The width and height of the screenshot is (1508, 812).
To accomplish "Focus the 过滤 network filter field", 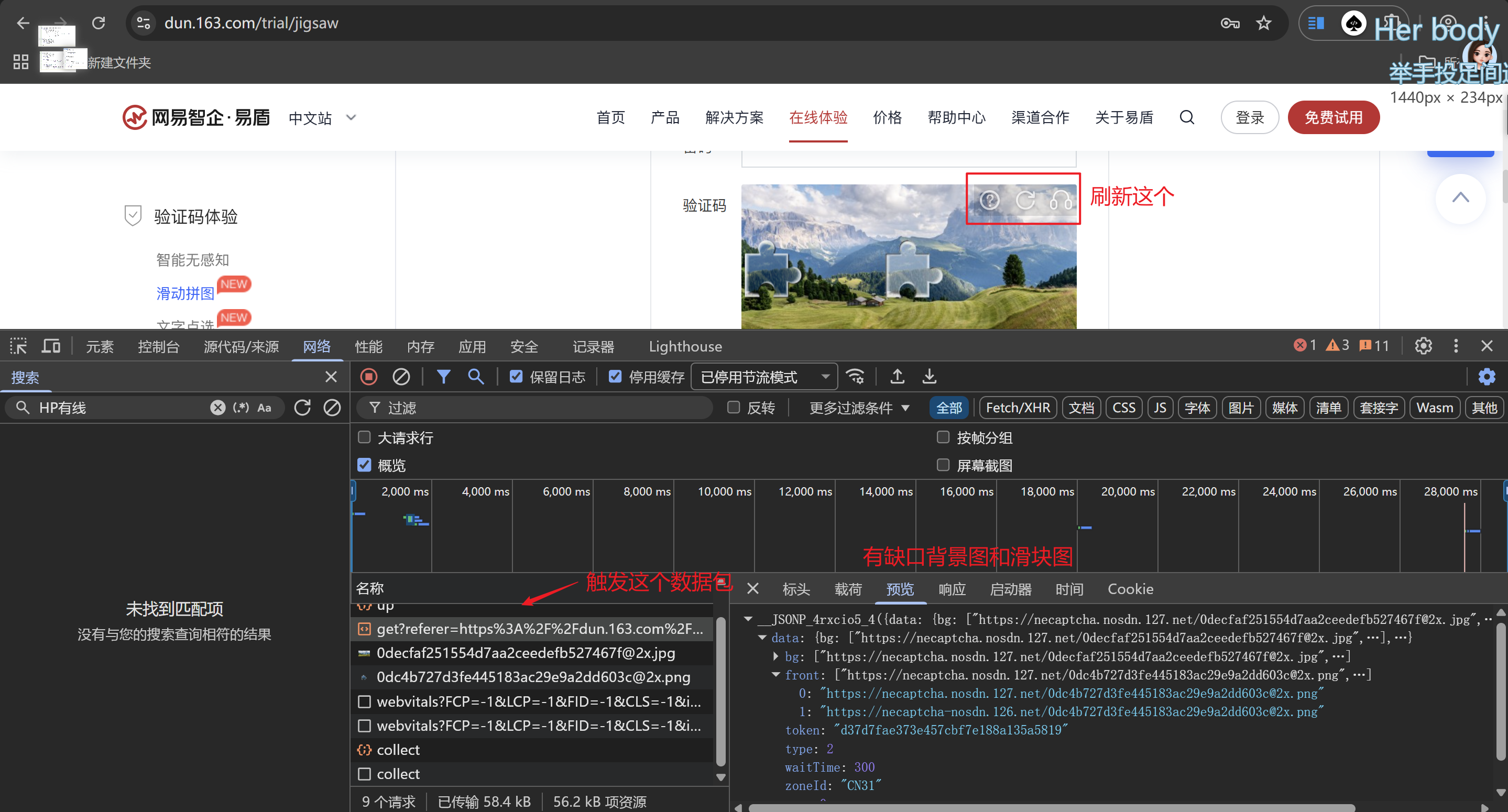I will (534, 408).
